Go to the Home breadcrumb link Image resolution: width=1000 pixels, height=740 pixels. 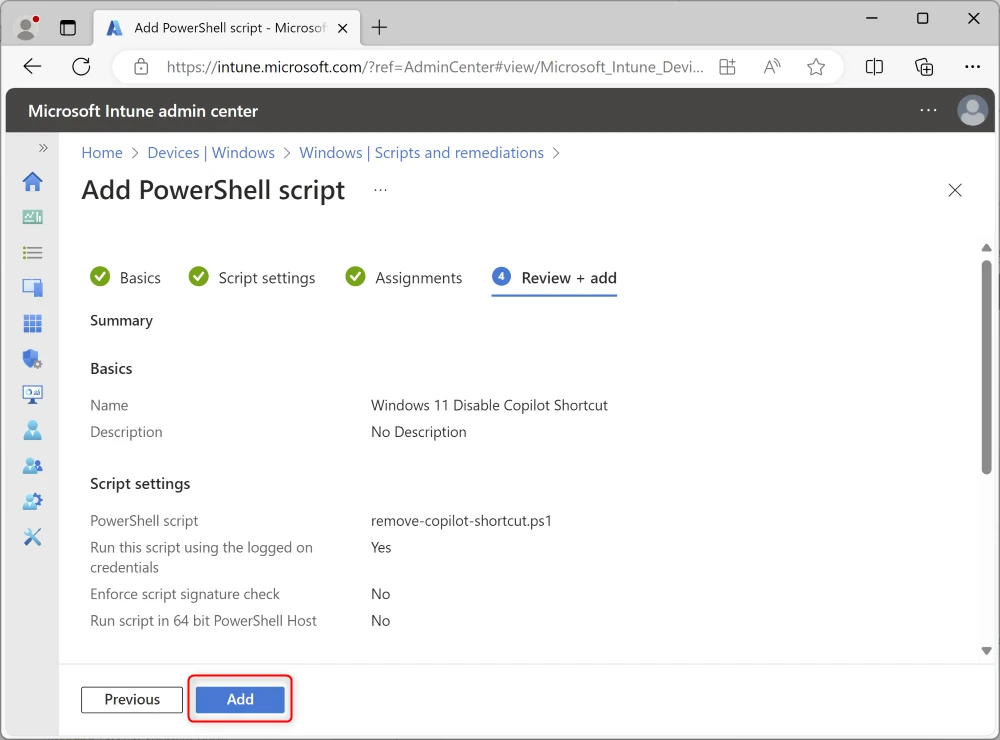coord(102,152)
